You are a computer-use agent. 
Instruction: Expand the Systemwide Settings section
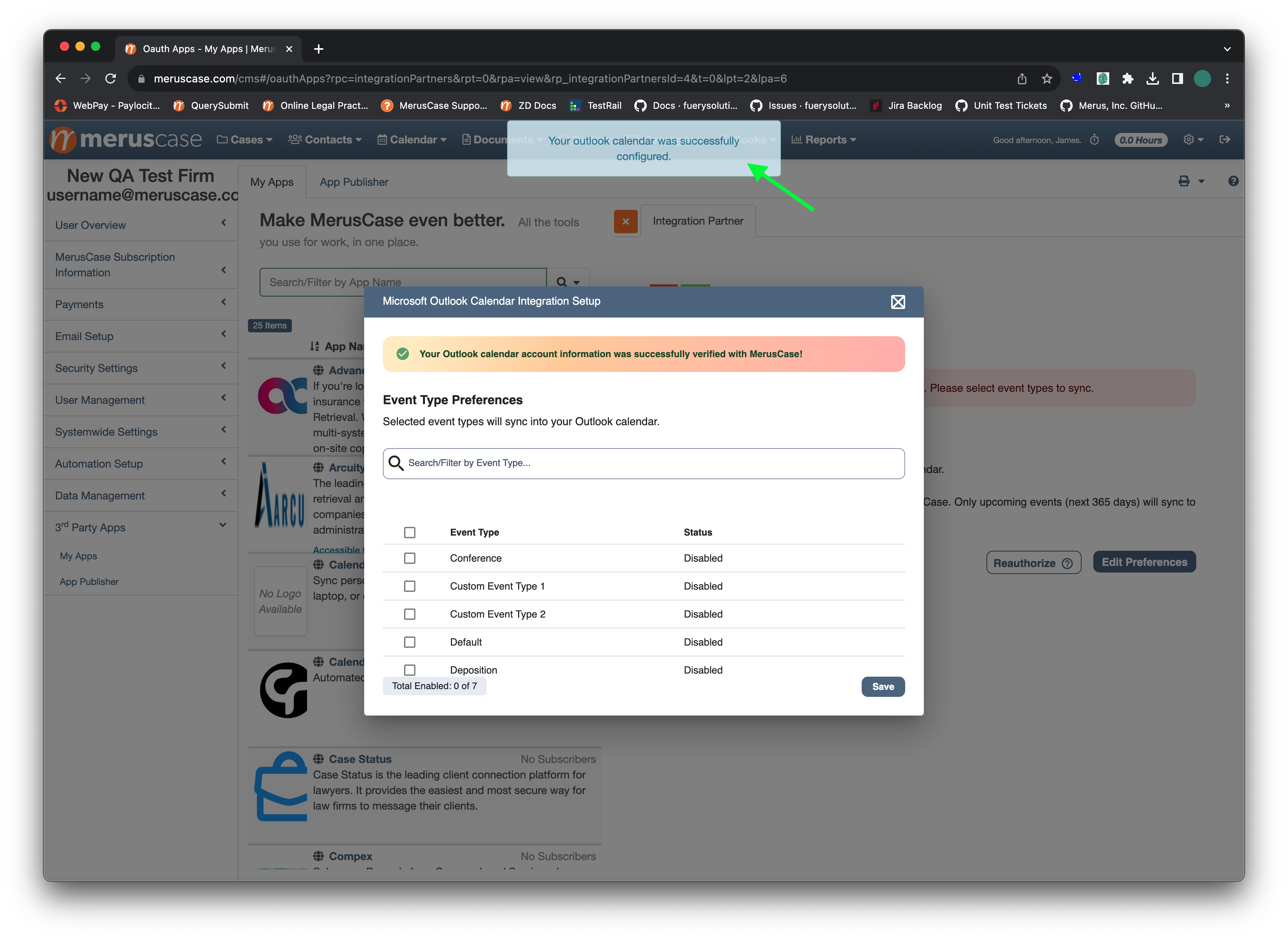[140, 432]
